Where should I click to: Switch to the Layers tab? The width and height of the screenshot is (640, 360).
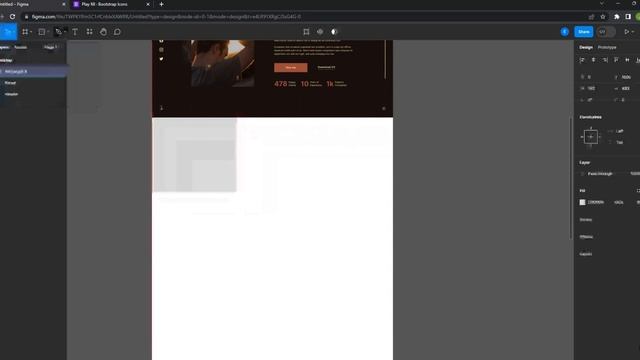click(4, 47)
